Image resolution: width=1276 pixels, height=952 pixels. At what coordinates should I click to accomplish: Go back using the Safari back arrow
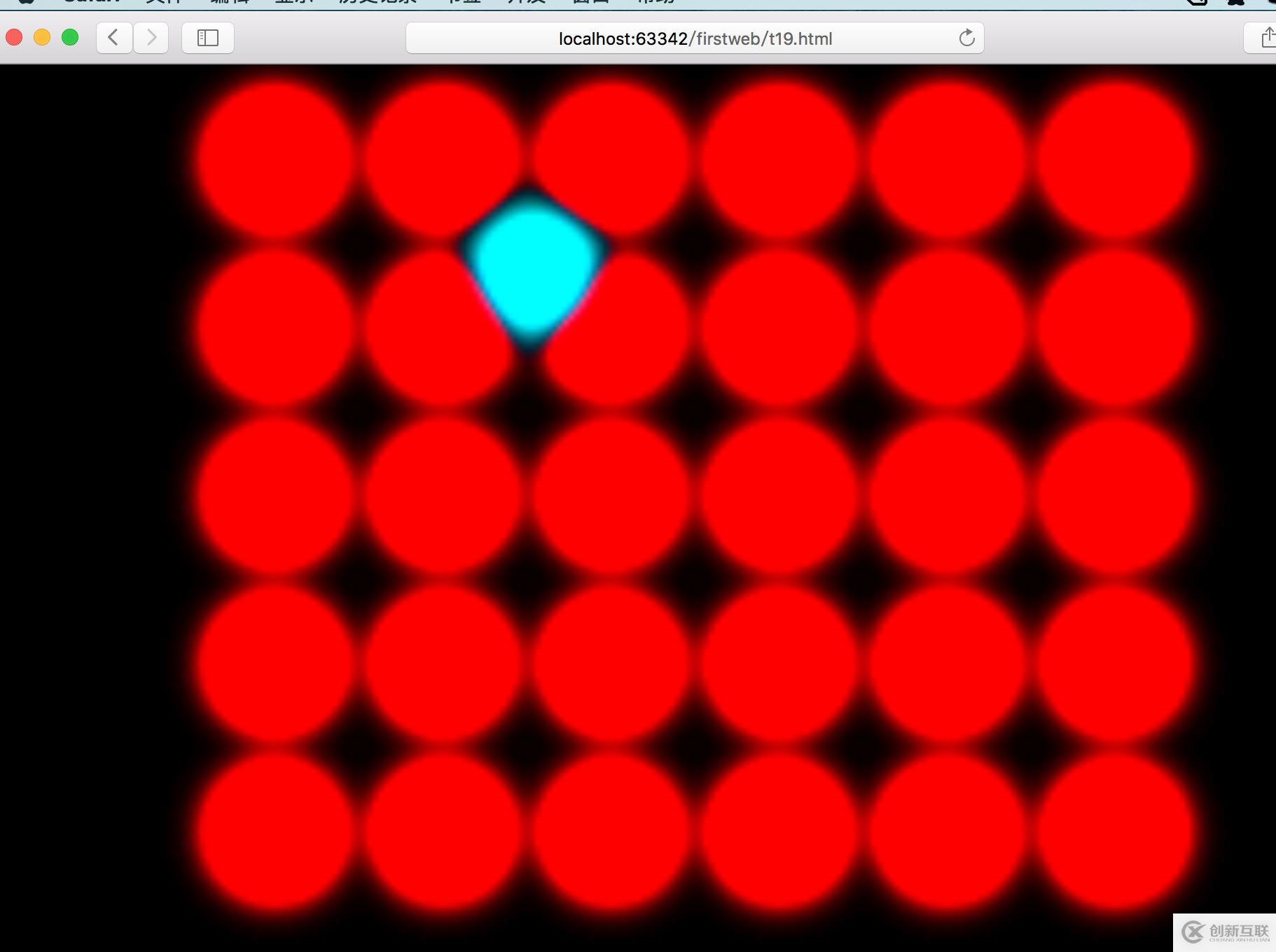(114, 38)
